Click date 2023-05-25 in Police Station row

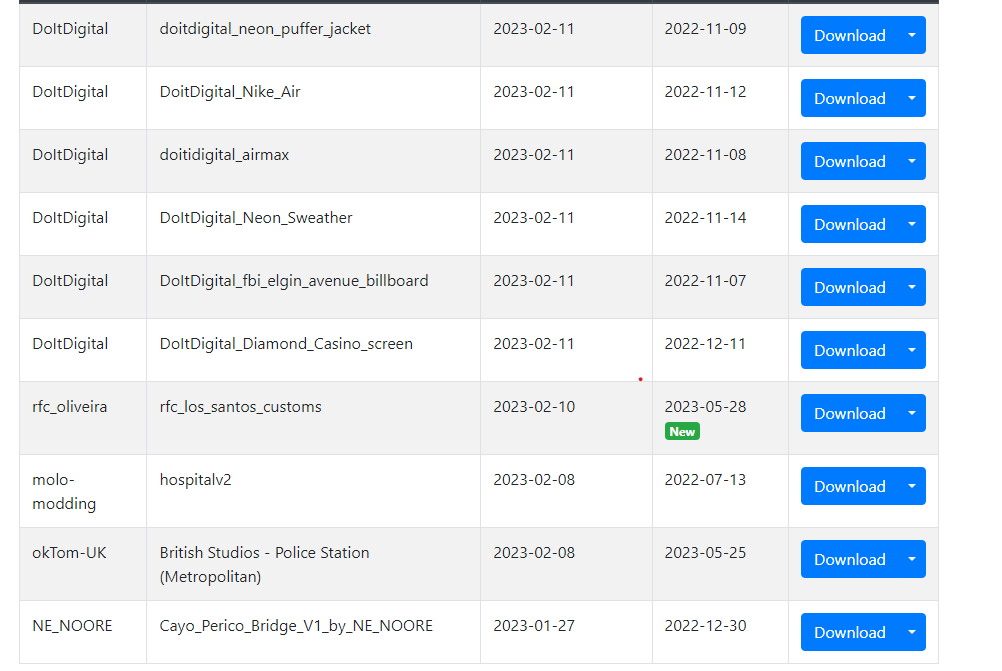[x=705, y=552]
